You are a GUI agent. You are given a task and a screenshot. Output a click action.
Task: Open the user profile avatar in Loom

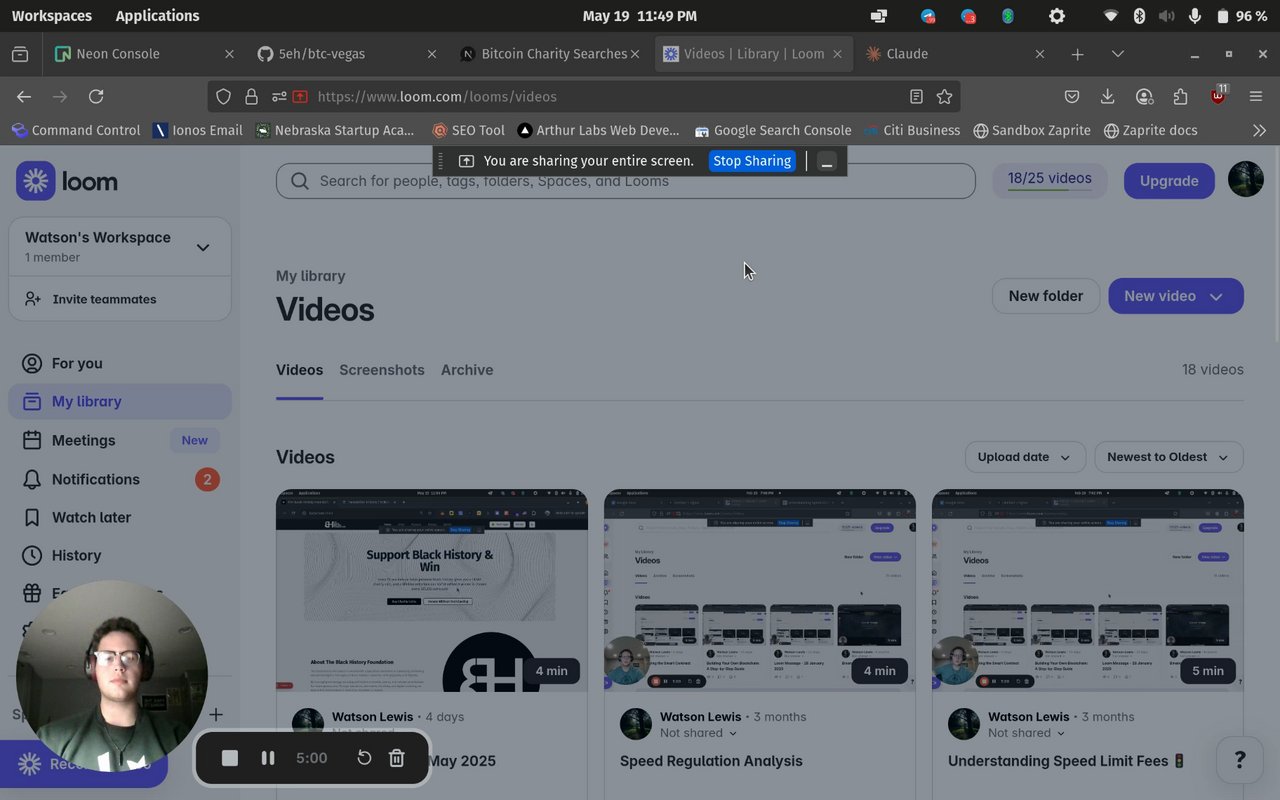1245,180
